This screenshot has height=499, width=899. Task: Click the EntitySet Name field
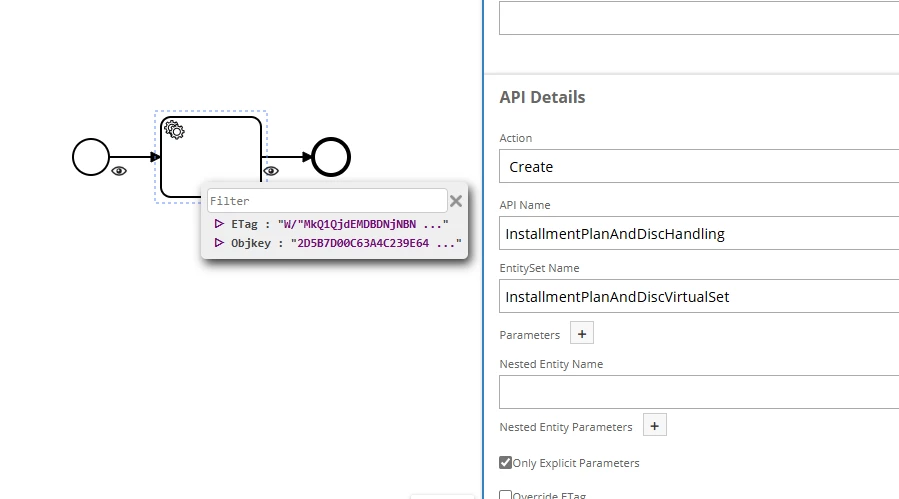[699, 297]
